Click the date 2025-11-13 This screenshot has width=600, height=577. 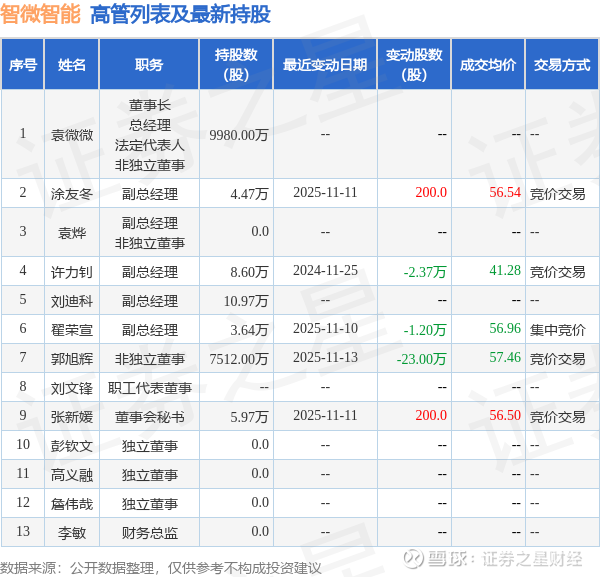click(325, 357)
